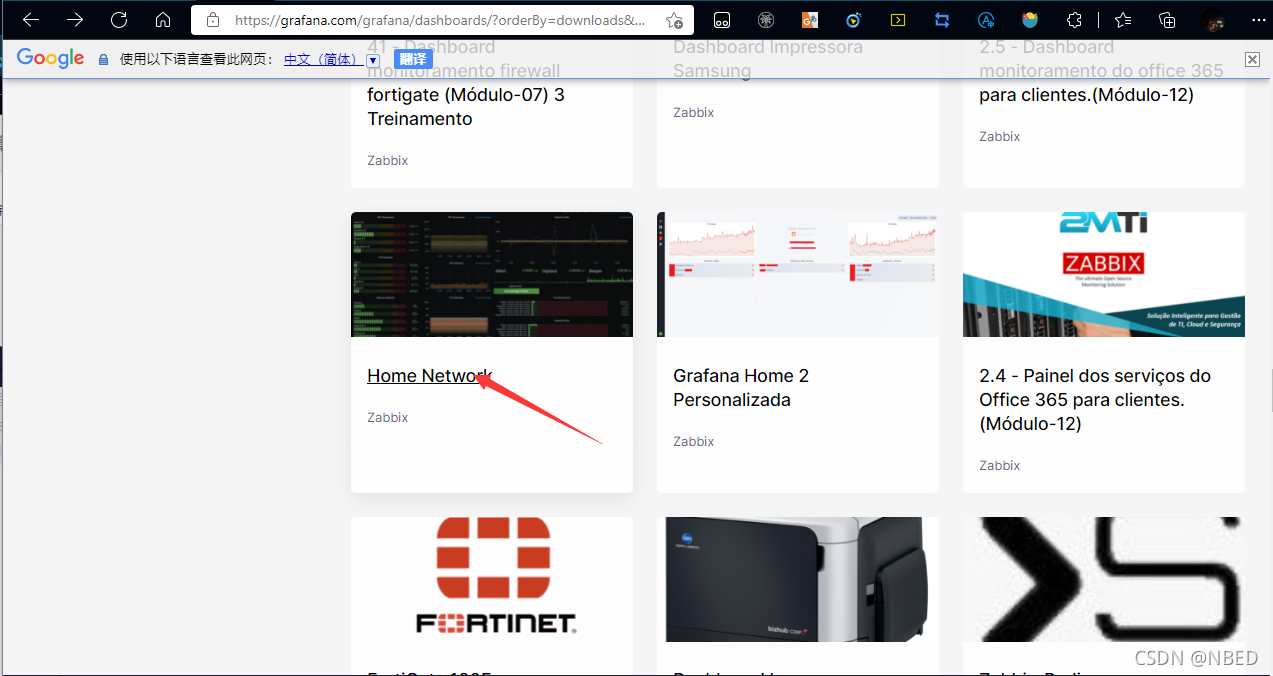Click Zabbix label under Grafana Home 2 Personalizada
Image resolution: width=1273 pixels, height=676 pixels.
tap(694, 441)
